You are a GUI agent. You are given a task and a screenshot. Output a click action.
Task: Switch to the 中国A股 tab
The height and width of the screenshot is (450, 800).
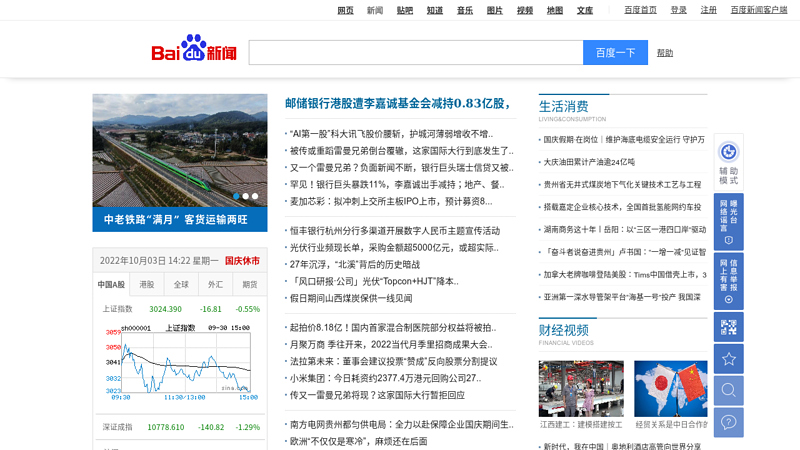point(111,285)
